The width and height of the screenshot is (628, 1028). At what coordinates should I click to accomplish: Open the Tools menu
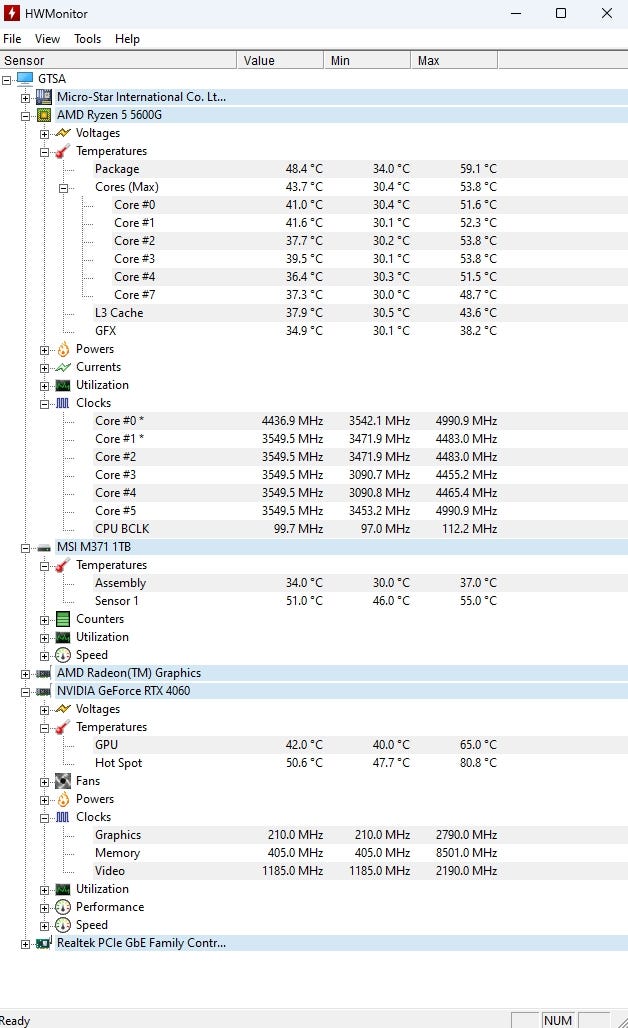(x=87, y=39)
